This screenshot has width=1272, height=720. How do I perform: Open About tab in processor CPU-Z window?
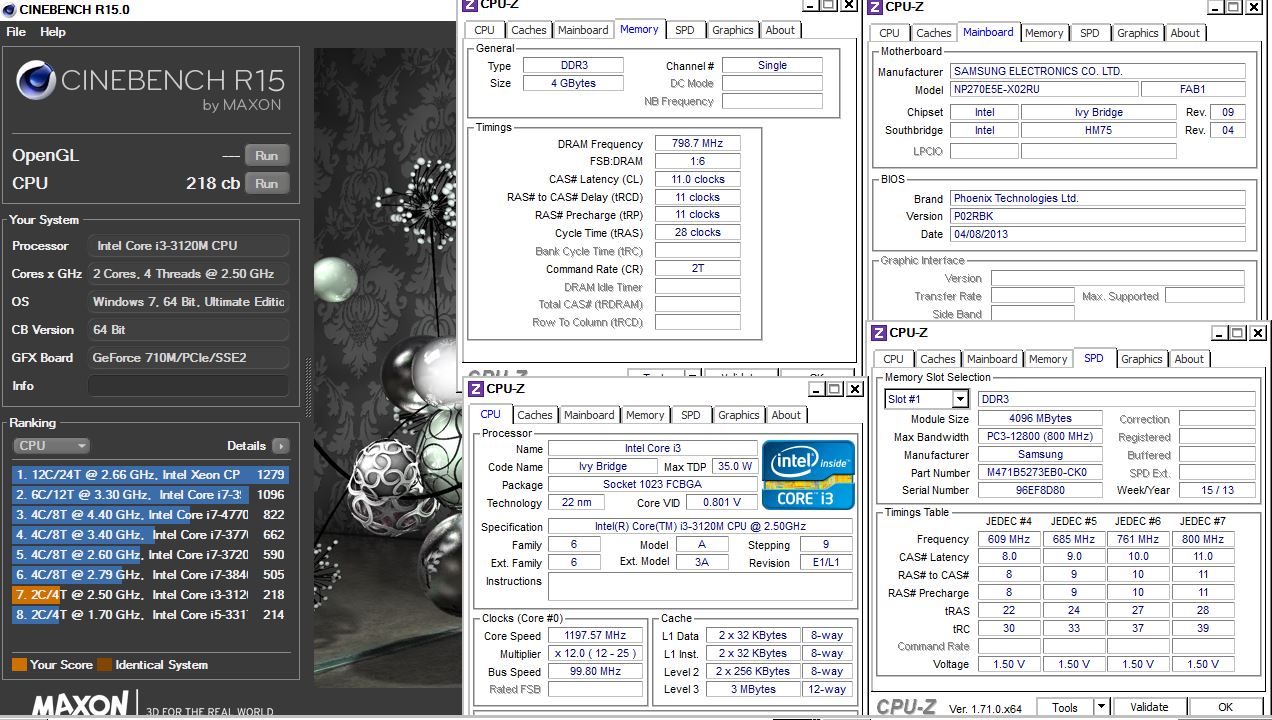click(786, 415)
